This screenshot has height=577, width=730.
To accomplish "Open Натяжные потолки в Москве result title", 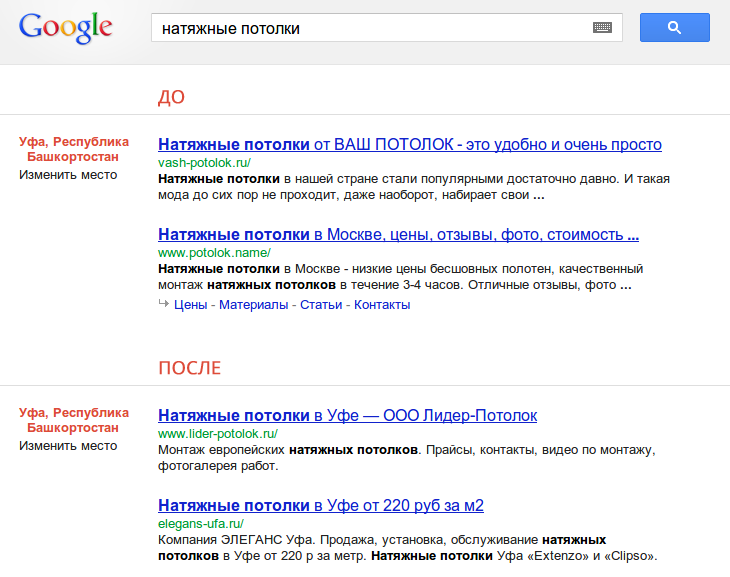I will click(399, 234).
